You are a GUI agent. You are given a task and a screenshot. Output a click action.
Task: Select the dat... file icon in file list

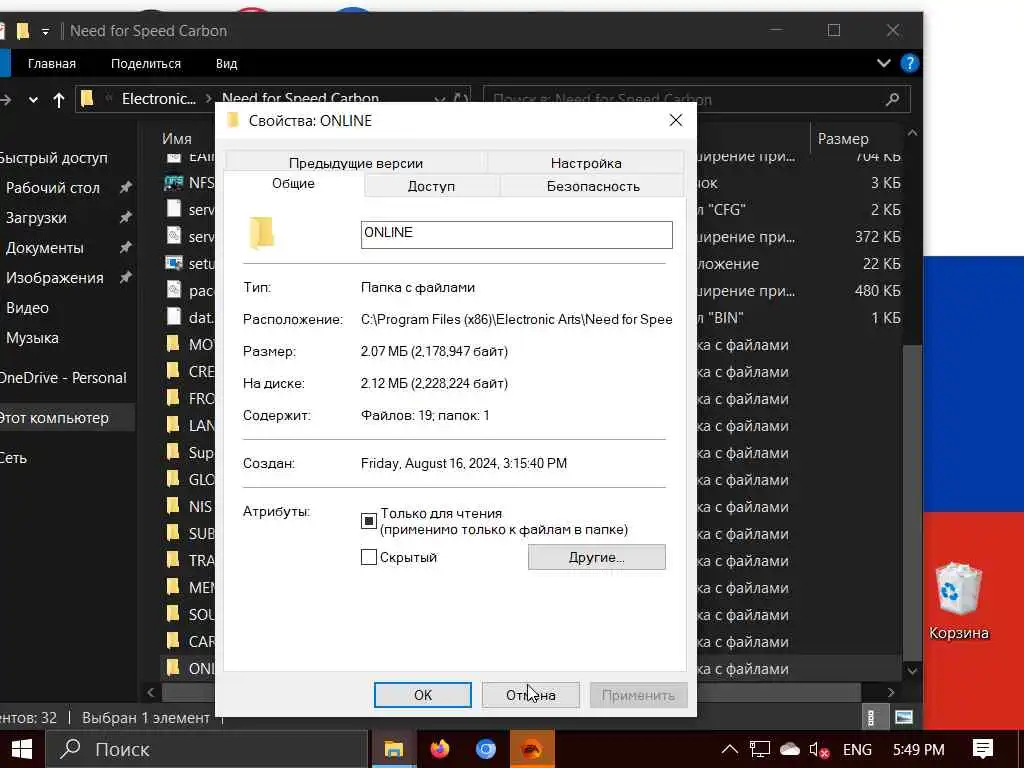pyautogui.click(x=174, y=317)
